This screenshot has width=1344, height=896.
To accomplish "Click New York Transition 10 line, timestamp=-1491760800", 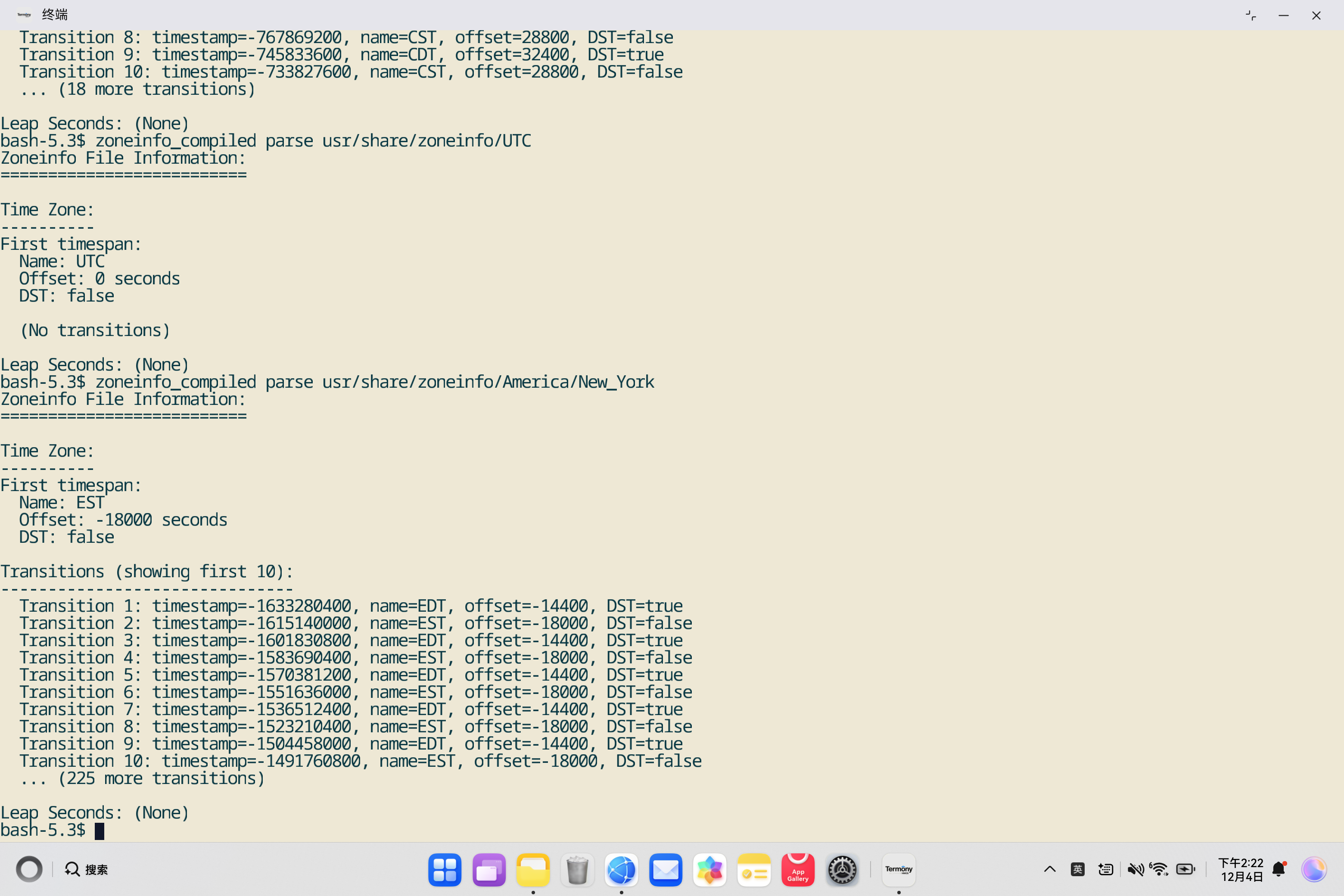I will [361, 761].
